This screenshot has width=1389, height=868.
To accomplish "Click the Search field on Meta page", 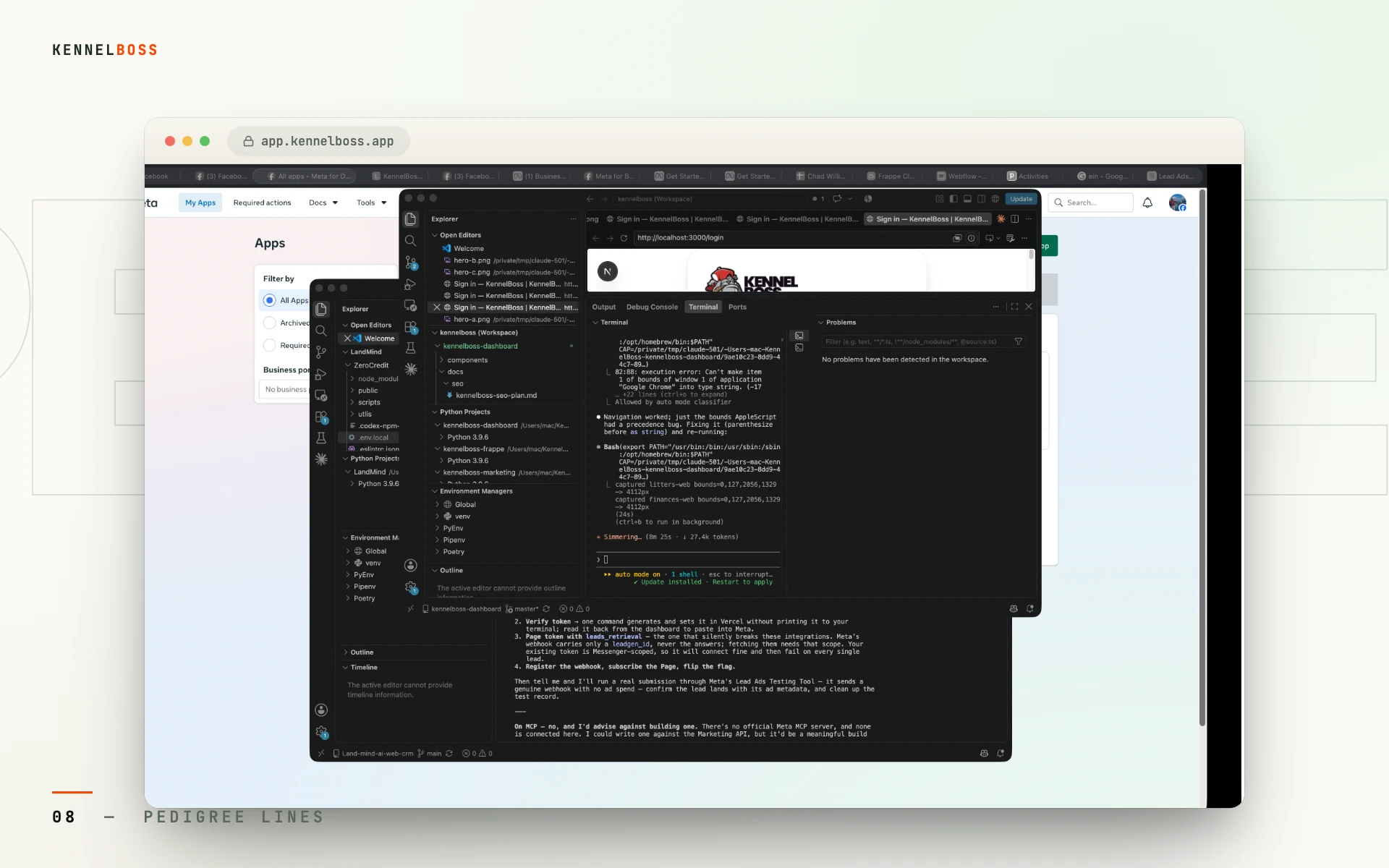I will pos(1090,203).
